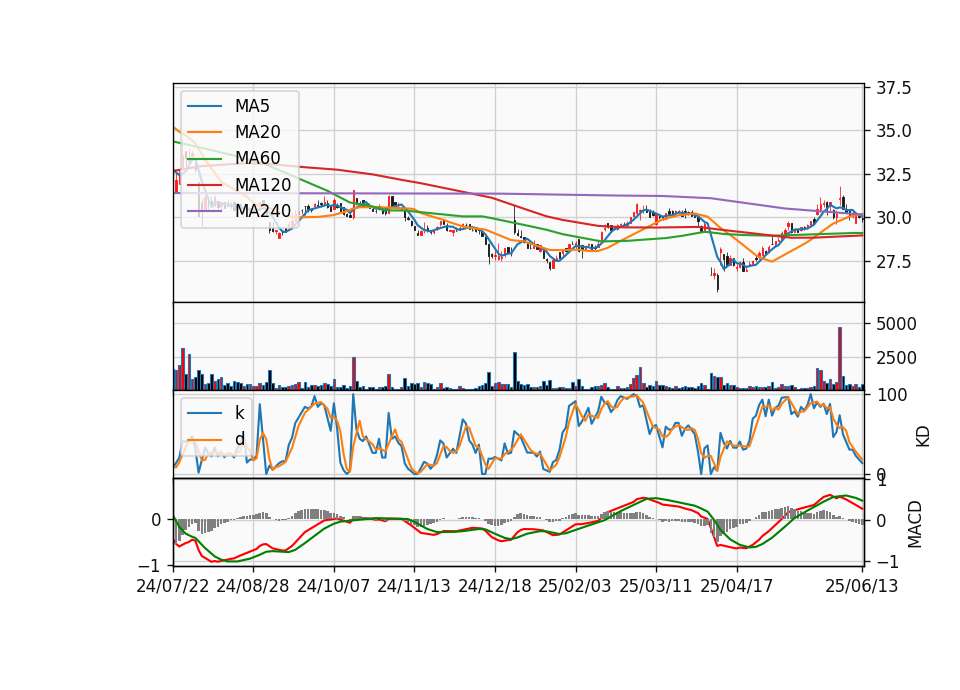Click the MA60 legend label
Image resolution: width=960 pixels, height=690 pixels.
pyautogui.click(x=257, y=158)
